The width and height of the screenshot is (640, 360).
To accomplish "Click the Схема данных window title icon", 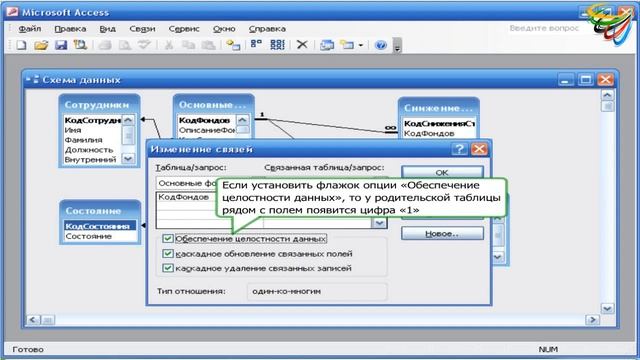I will pyautogui.click(x=32, y=79).
